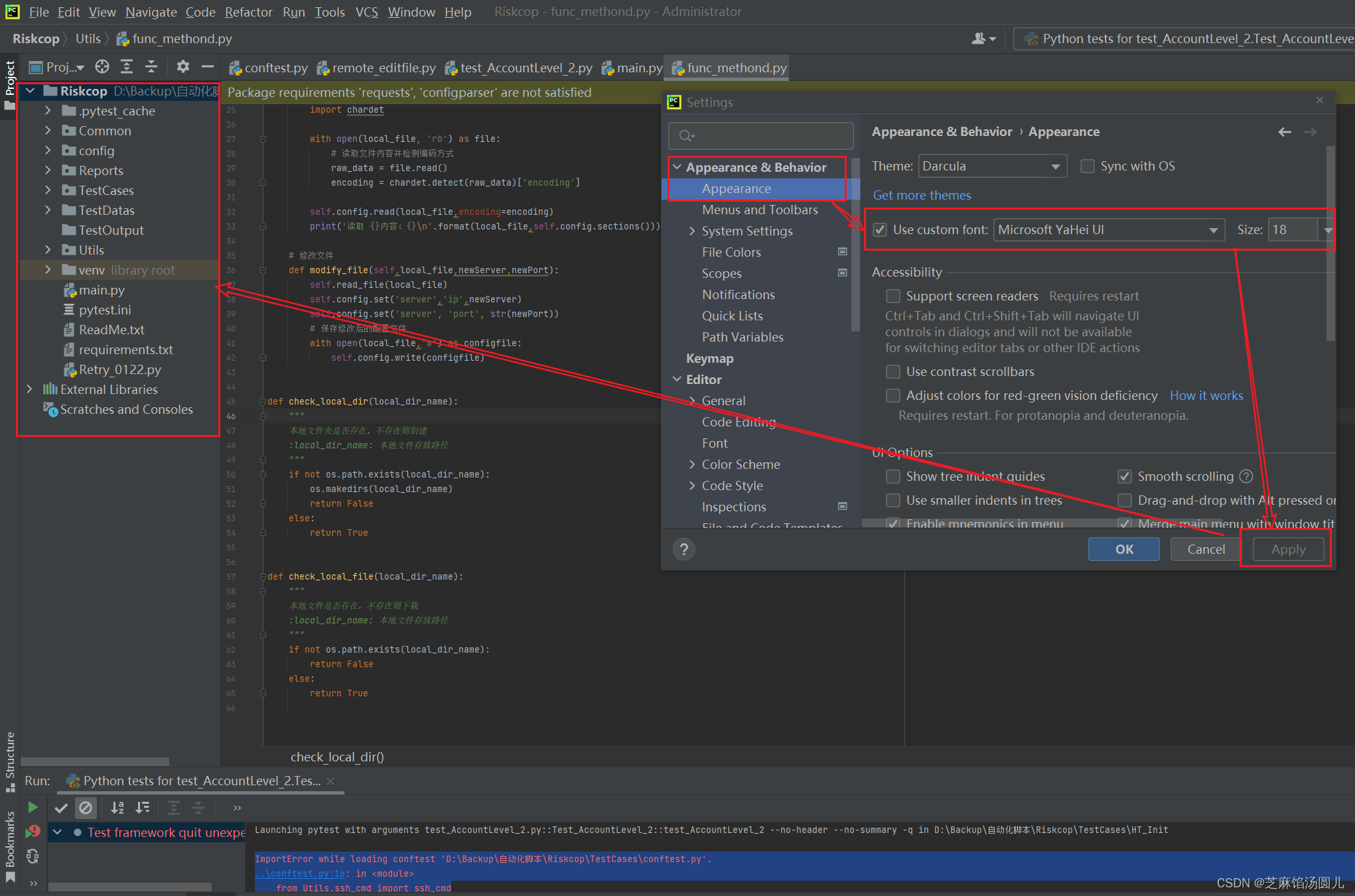Click the stop-ignored tests circle icon
This screenshot has height=896, width=1355.
click(x=86, y=807)
